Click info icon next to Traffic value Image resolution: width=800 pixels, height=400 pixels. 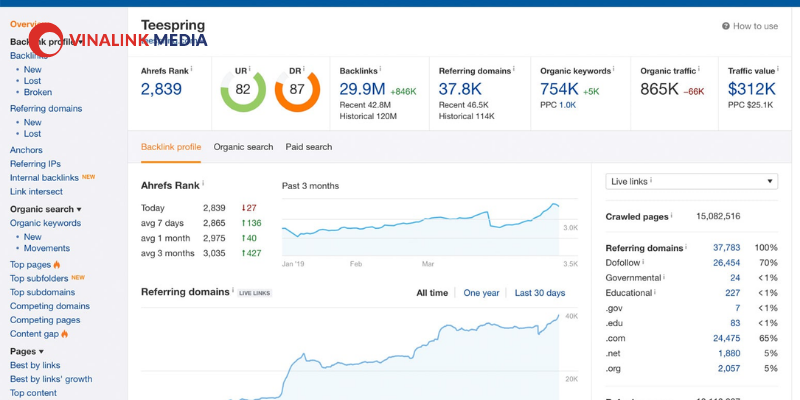[778, 69]
